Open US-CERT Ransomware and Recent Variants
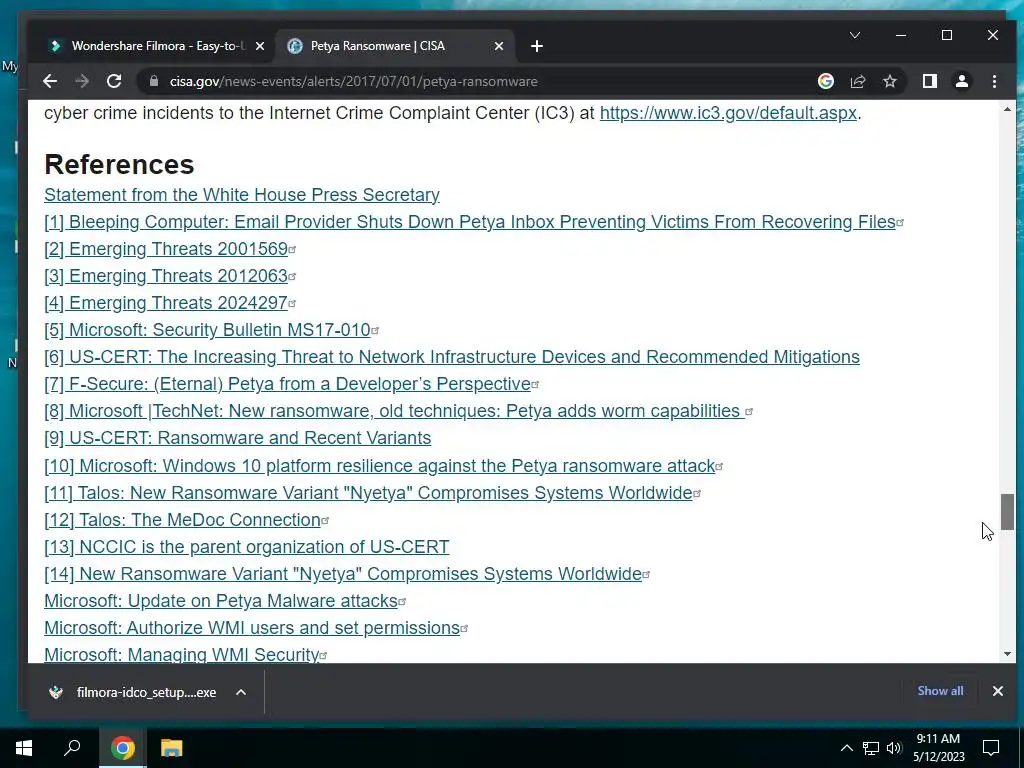1024x768 pixels. [x=238, y=438]
